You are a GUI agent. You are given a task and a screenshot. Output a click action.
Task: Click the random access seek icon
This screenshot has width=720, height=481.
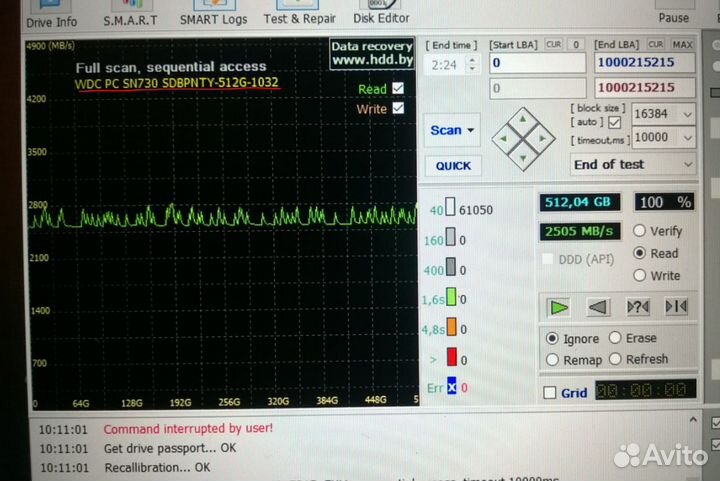637,306
